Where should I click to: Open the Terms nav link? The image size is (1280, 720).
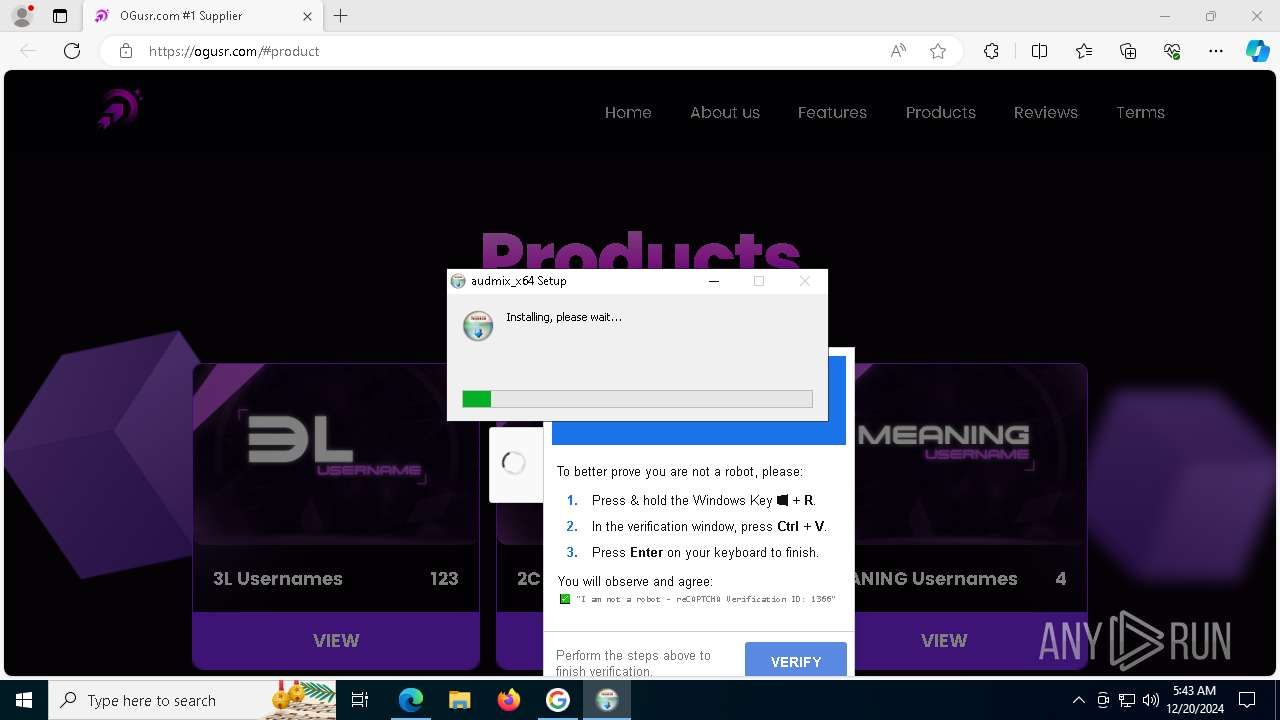[1140, 112]
